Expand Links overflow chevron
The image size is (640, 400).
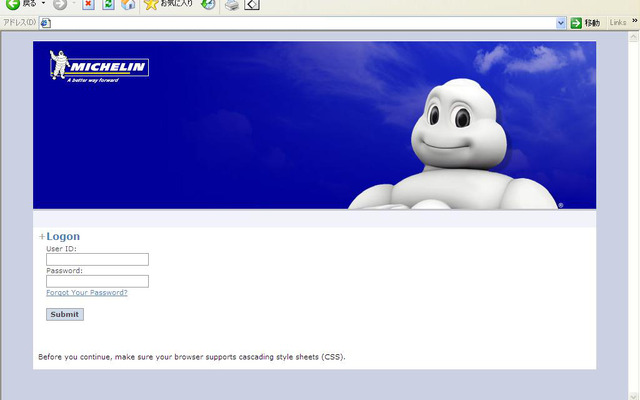click(635, 20)
